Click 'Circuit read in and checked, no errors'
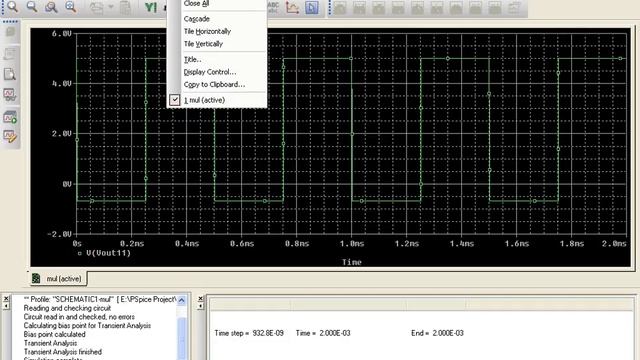Image resolution: width=640 pixels, height=360 pixels. [x=79, y=317]
